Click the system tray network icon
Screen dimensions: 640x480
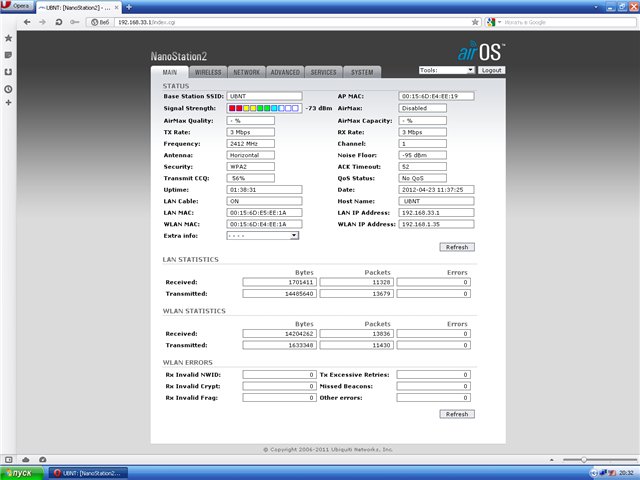coord(603,473)
